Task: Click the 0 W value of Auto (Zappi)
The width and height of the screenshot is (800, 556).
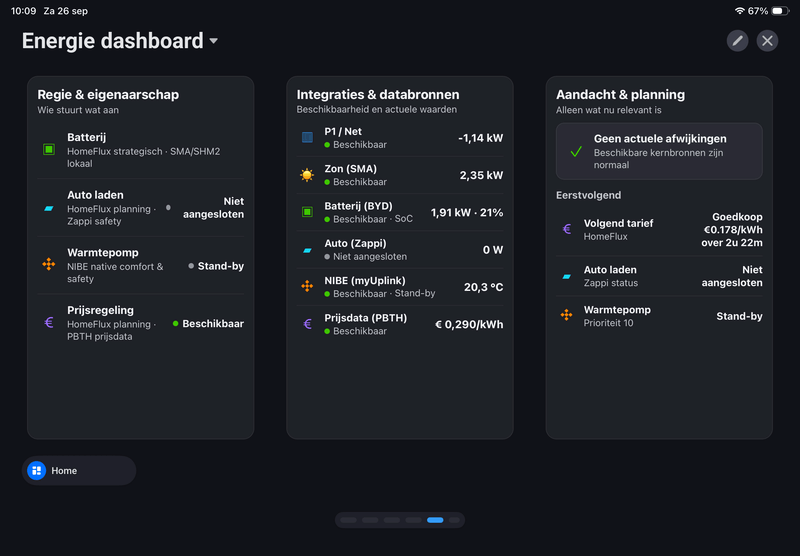Action: pyautogui.click(x=493, y=249)
